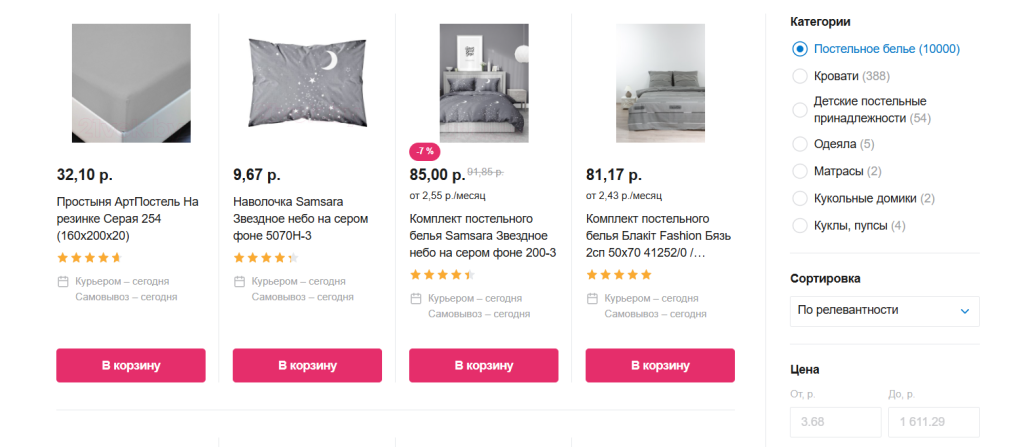Select the Матрасы category radio button
The height and width of the screenshot is (447, 1024).
pos(799,171)
